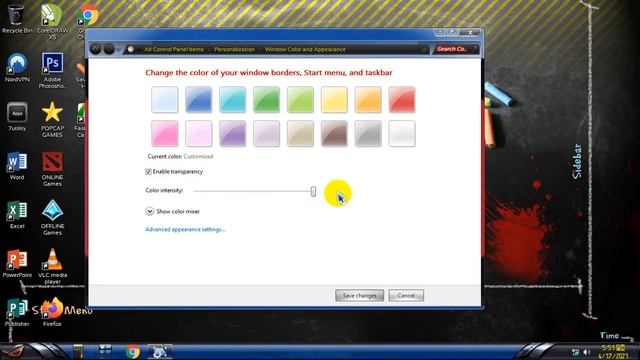Select the dark blue color swatch
Screen dimensions: 640x360
click(199, 99)
